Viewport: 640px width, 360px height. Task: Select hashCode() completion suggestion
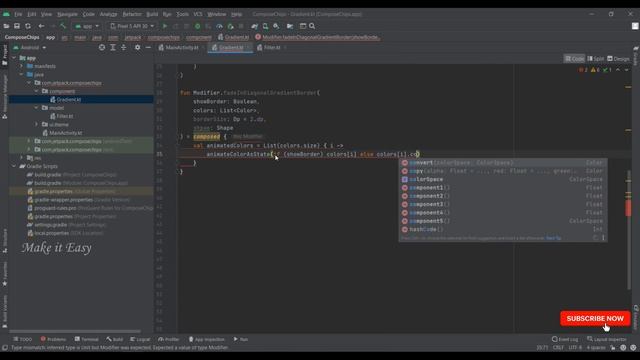(x=503, y=229)
